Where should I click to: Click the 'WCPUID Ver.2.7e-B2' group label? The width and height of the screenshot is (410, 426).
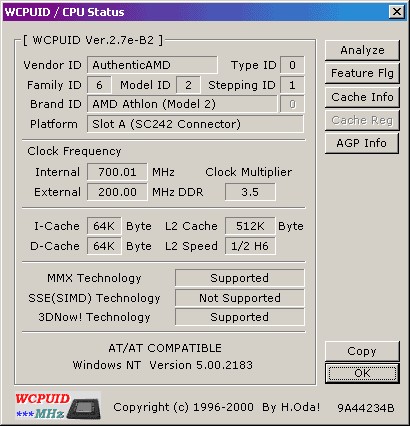tap(93, 40)
